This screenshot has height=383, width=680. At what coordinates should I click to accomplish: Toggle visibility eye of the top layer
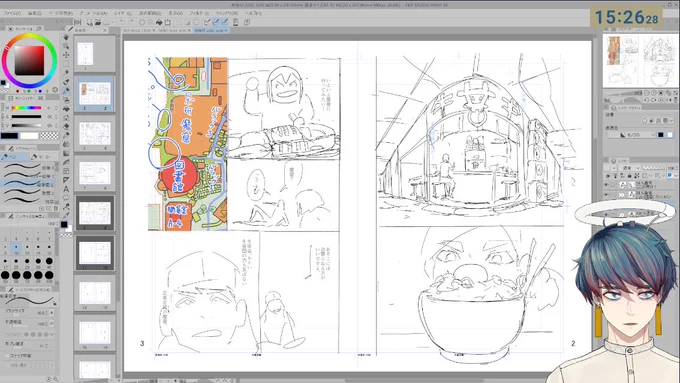point(606,185)
